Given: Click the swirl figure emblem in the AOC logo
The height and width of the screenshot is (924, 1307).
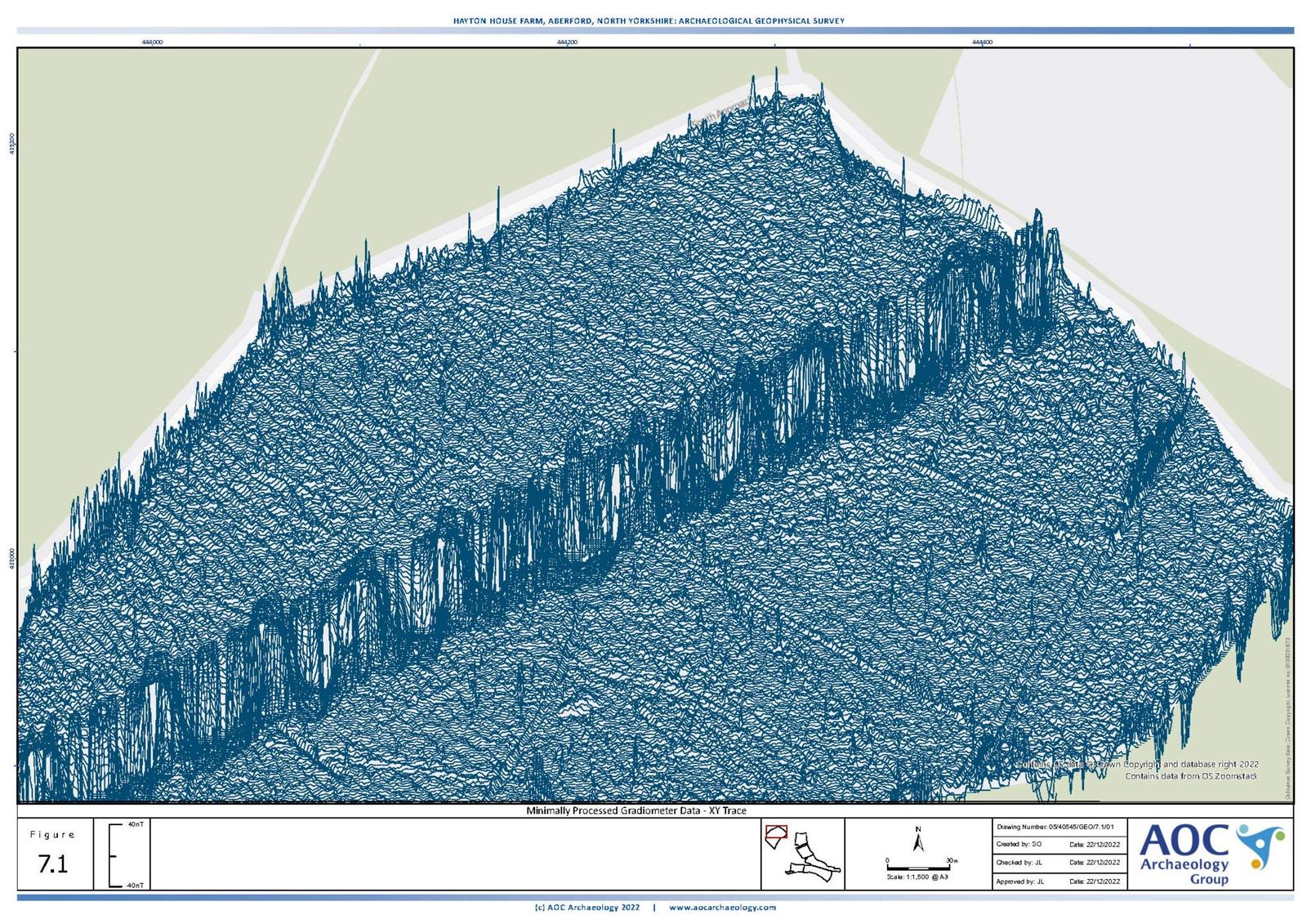Looking at the screenshot, I should [x=1259, y=845].
